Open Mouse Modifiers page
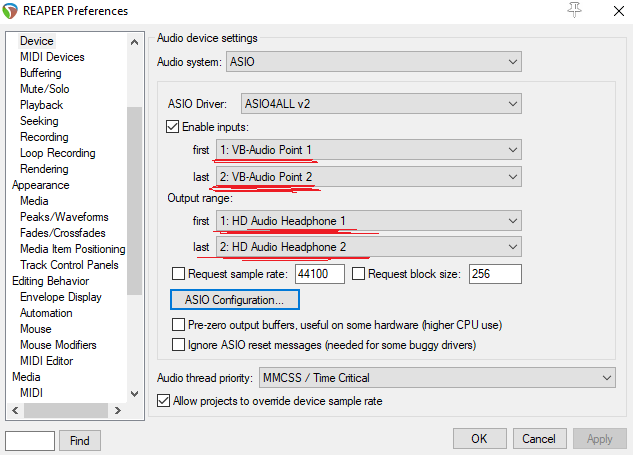 pyautogui.click(x=58, y=345)
